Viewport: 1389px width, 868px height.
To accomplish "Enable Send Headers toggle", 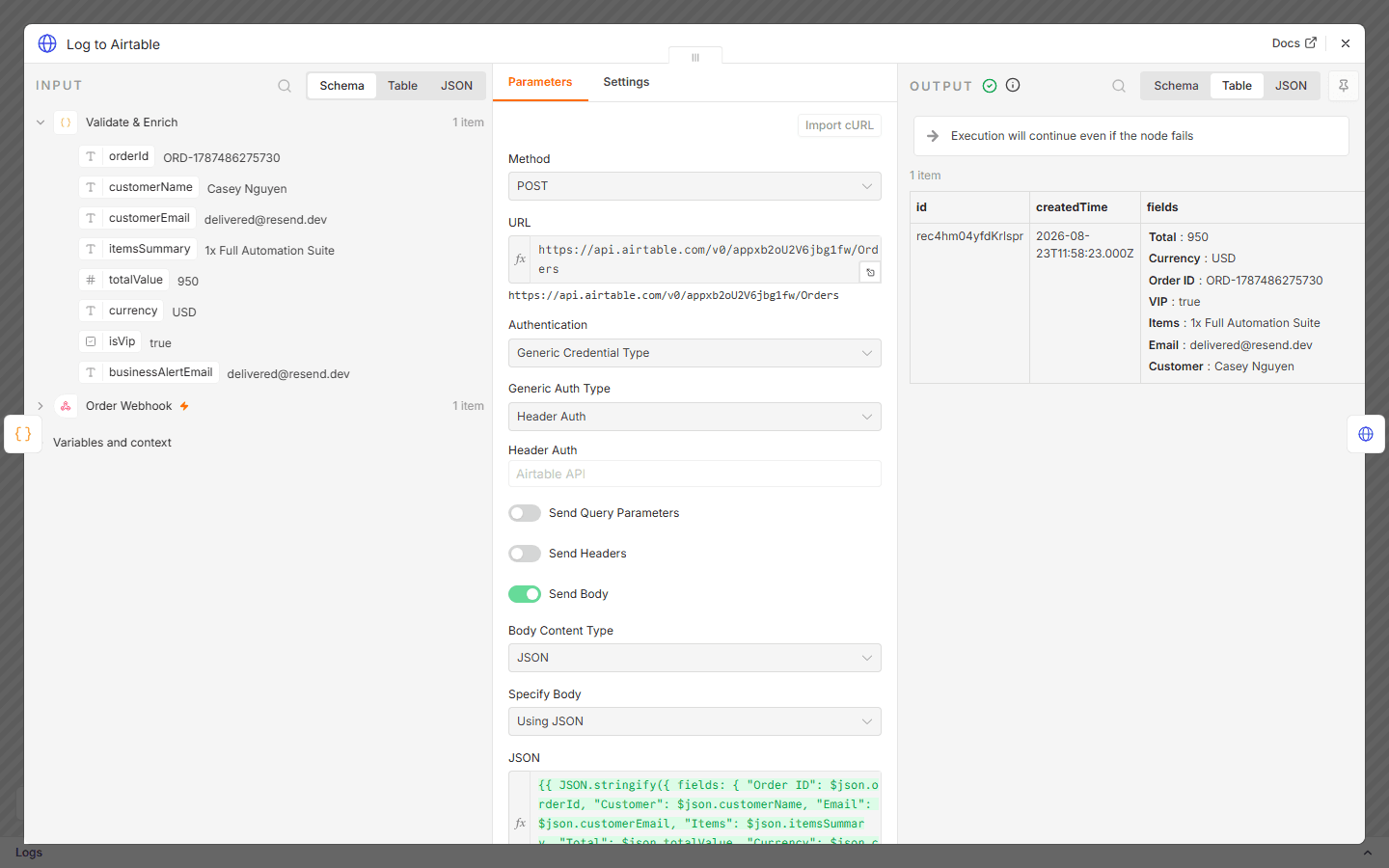I will point(525,554).
